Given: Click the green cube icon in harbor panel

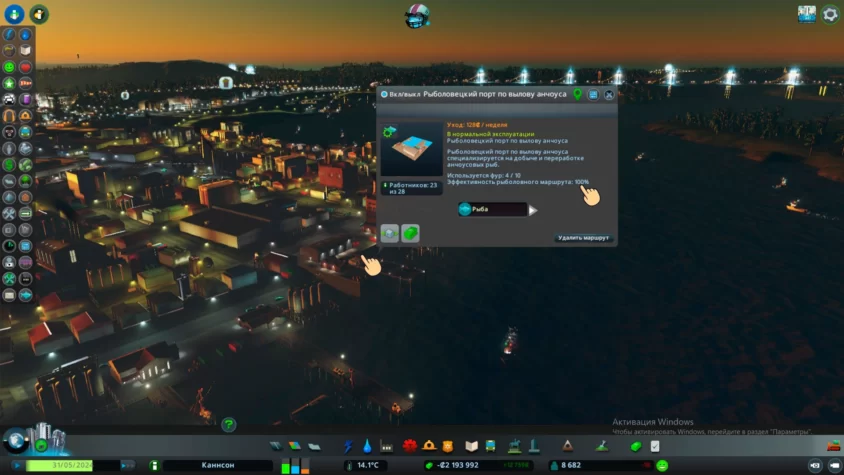Looking at the screenshot, I should (410, 233).
